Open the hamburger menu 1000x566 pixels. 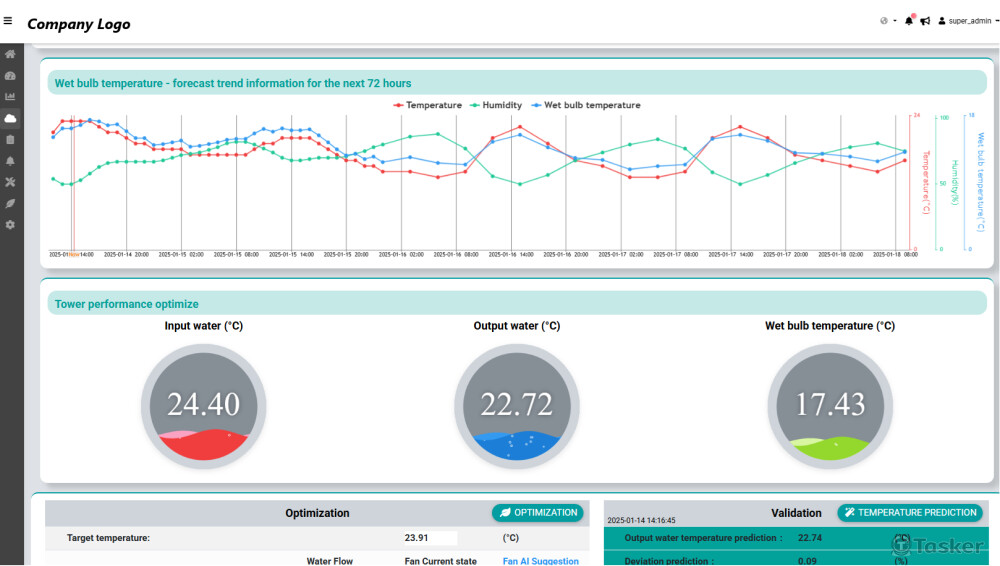click(x=8, y=21)
